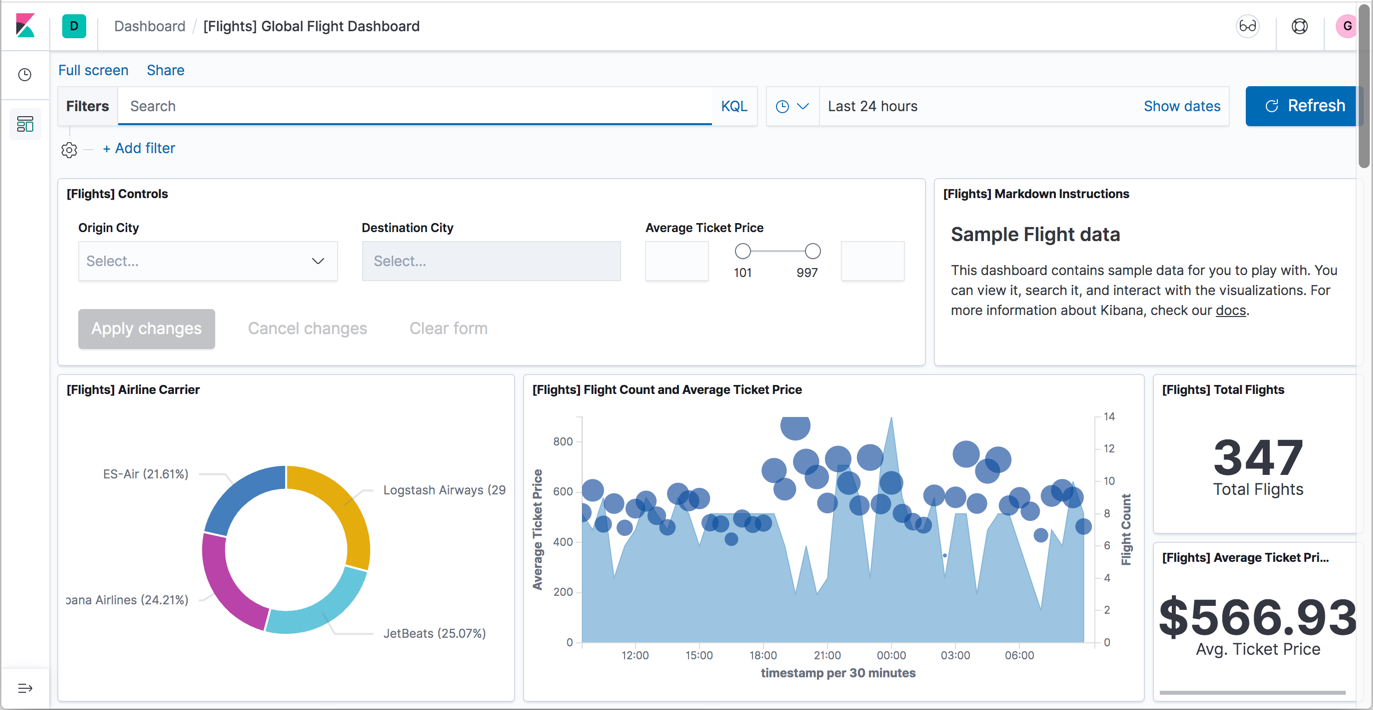This screenshot has width=1373, height=710.
Task: Open the Recently viewed clock icon
Action: [25, 75]
